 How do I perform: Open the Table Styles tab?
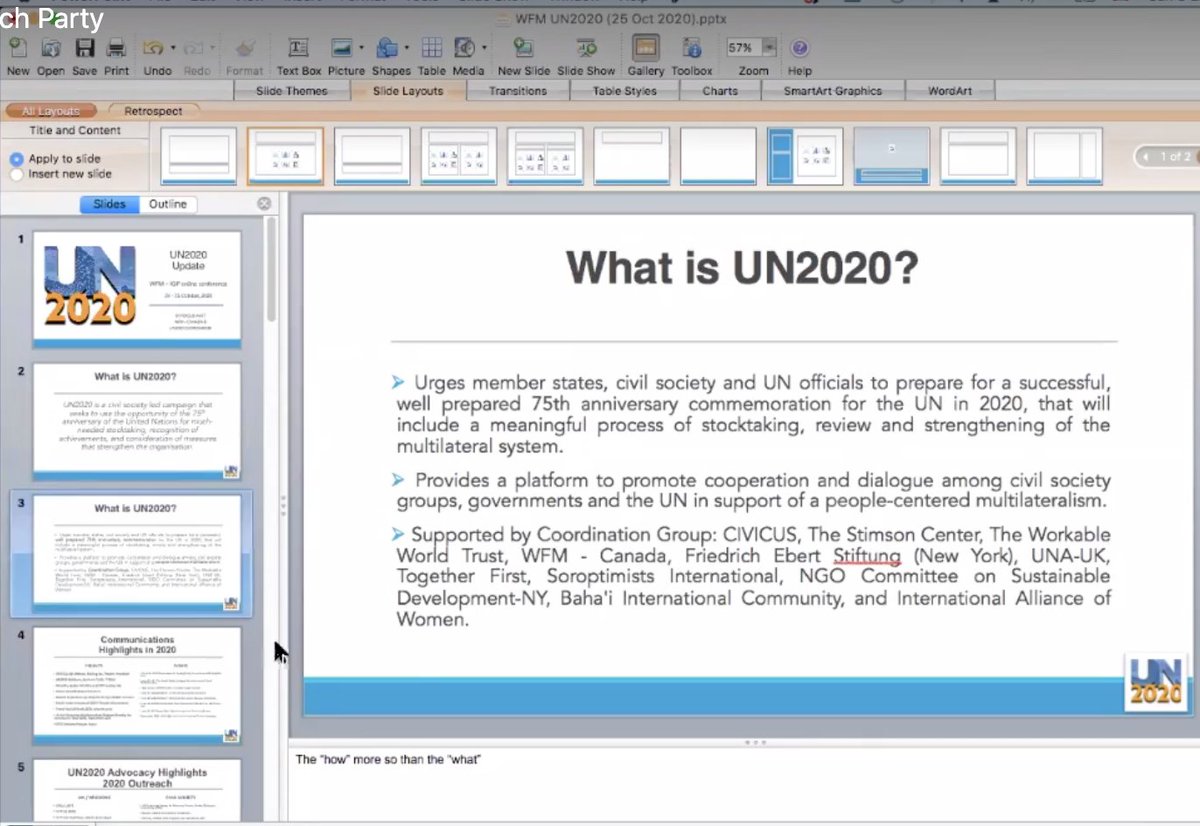pos(625,91)
